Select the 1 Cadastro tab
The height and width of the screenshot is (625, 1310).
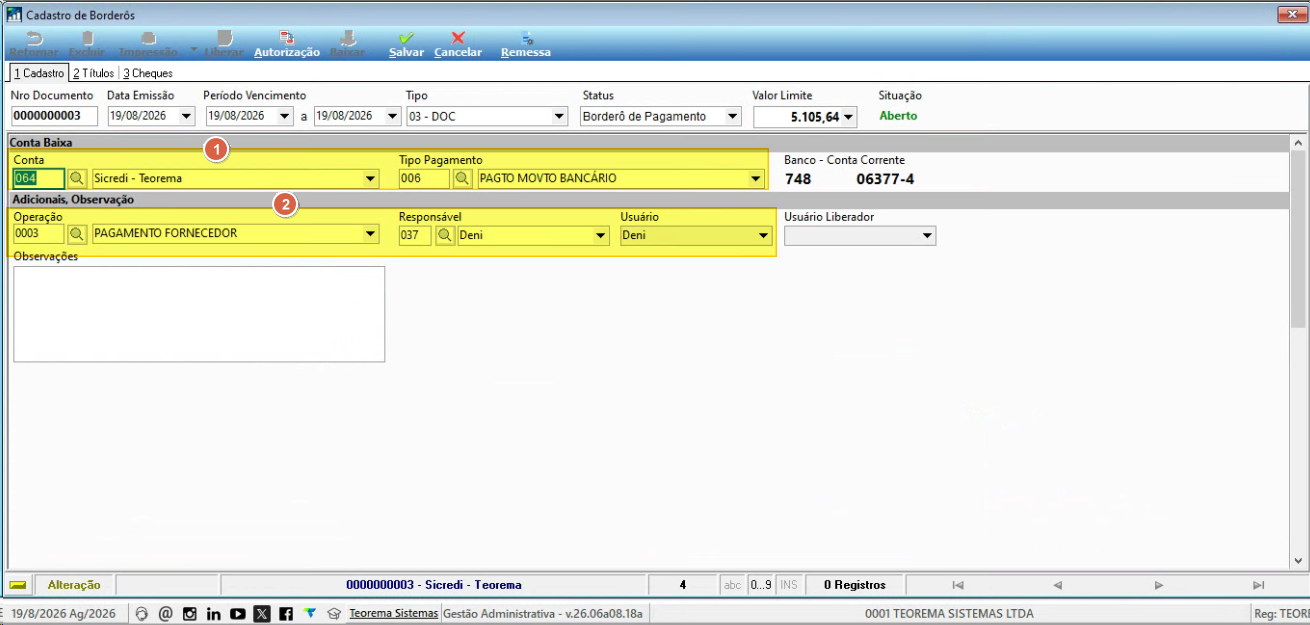tap(38, 73)
